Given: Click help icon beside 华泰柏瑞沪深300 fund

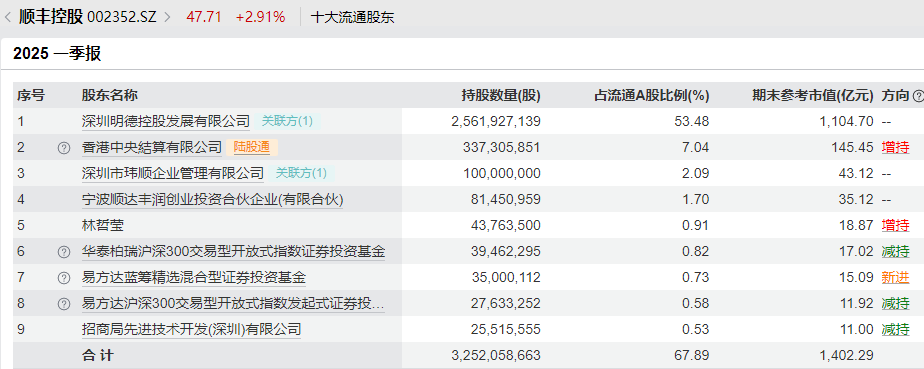Looking at the screenshot, I should click(x=64, y=252).
